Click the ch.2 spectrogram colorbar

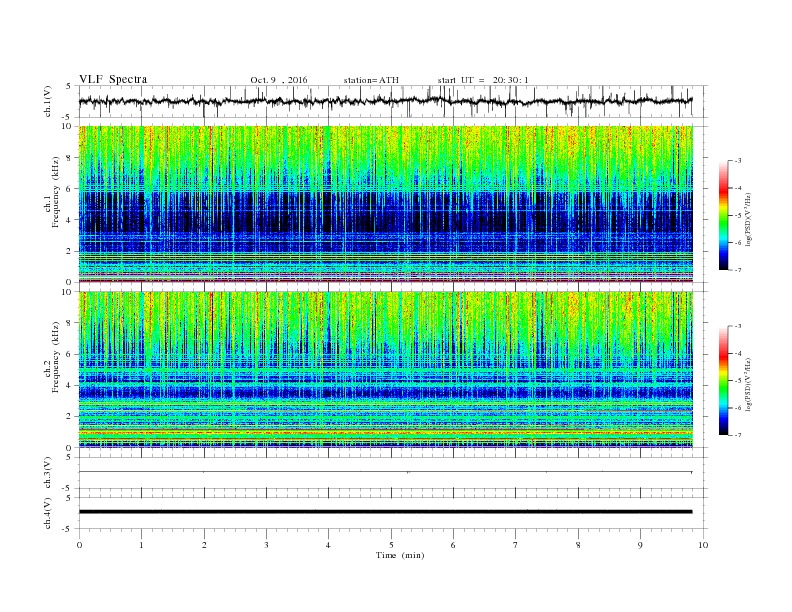point(724,380)
